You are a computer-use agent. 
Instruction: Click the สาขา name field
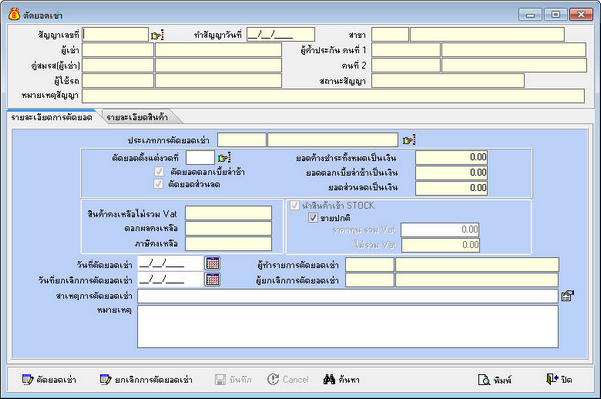point(487,34)
